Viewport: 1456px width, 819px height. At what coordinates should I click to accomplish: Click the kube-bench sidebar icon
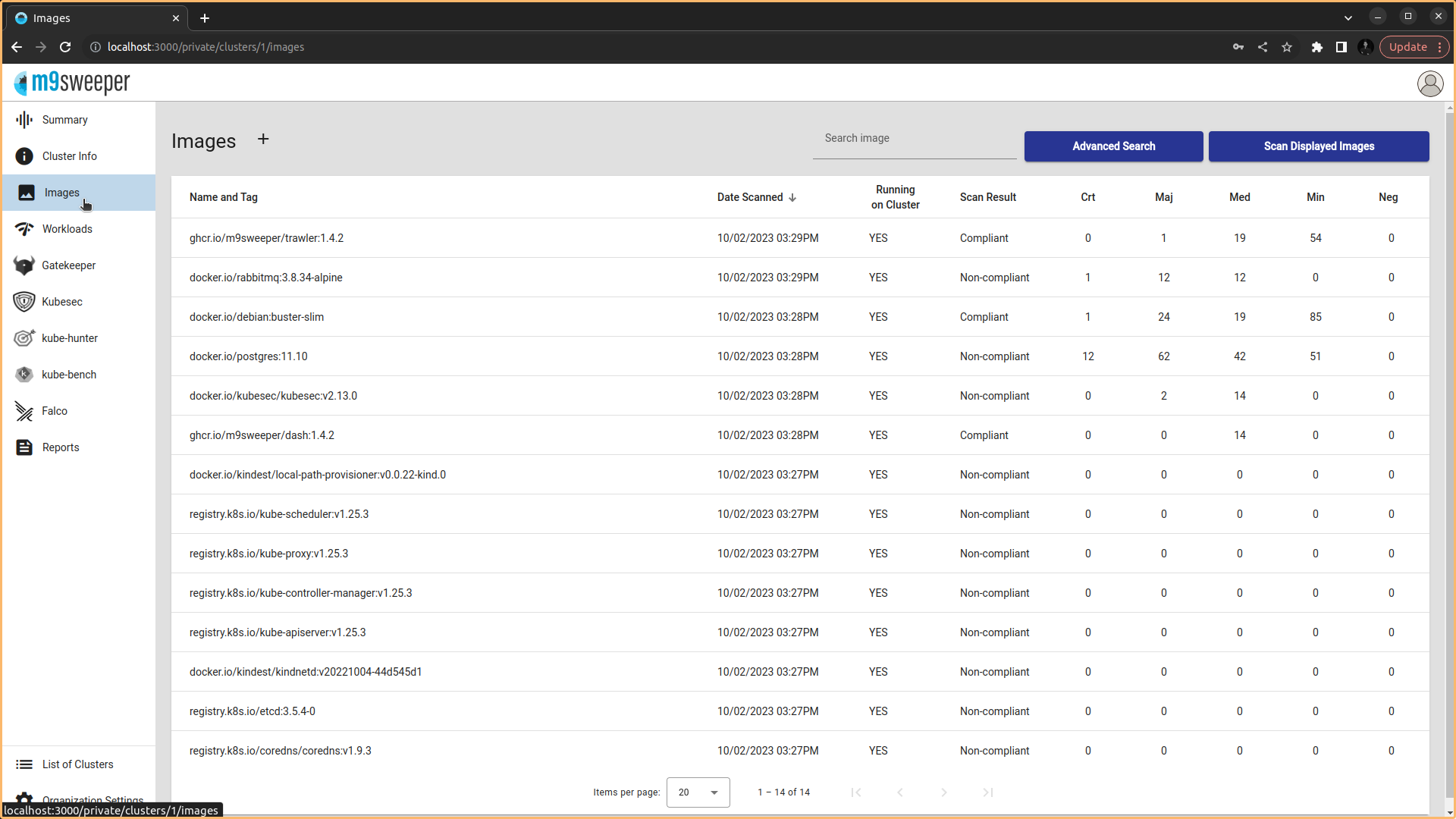24,375
